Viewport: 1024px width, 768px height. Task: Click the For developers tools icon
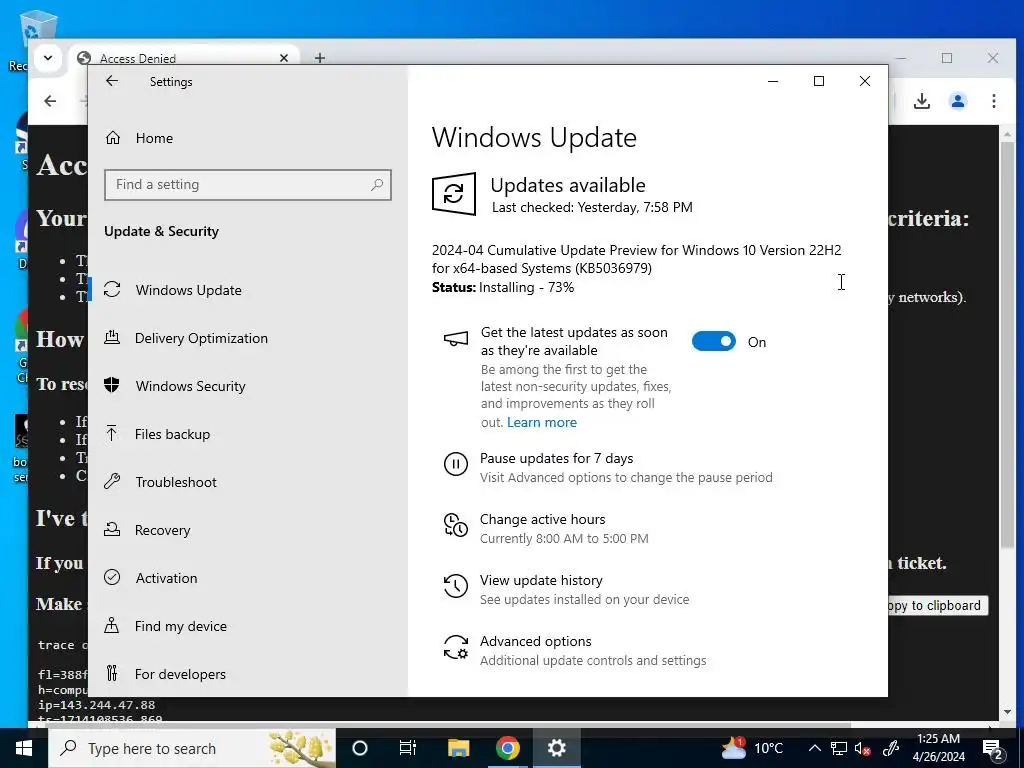[112, 673]
